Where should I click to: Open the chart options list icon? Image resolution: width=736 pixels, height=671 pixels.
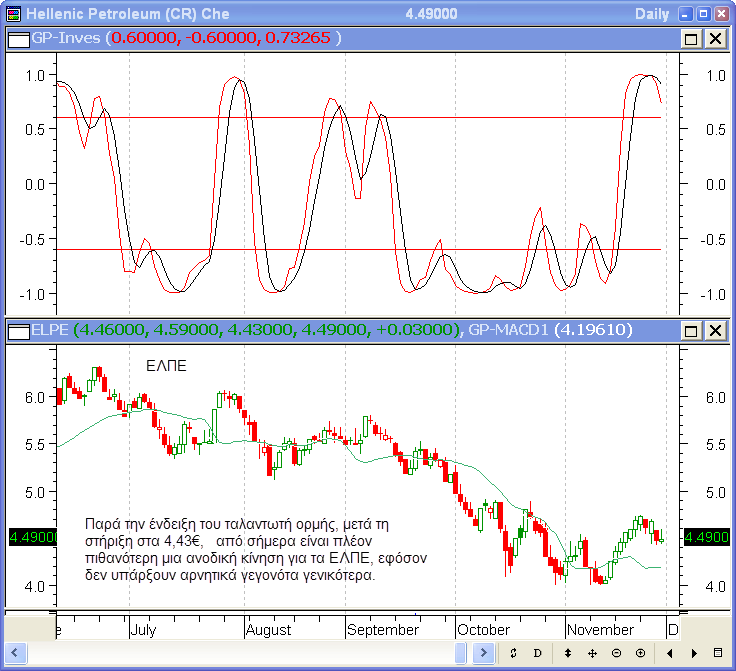718,653
